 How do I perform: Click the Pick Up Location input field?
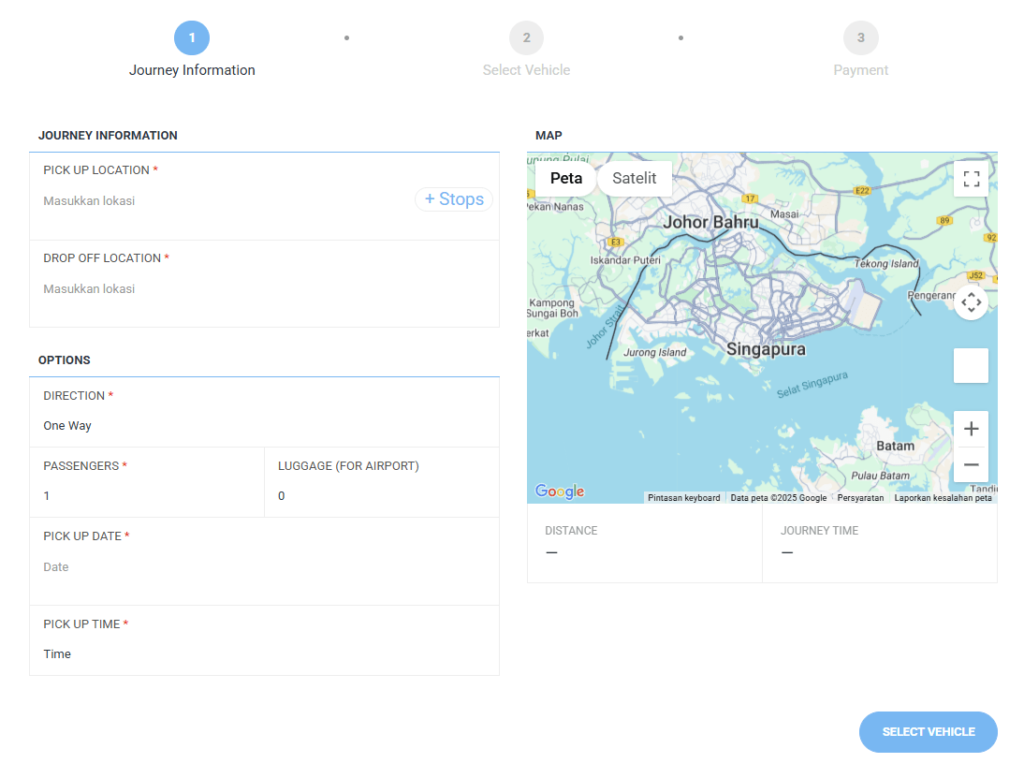pyautogui.click(x=200, y=200)
